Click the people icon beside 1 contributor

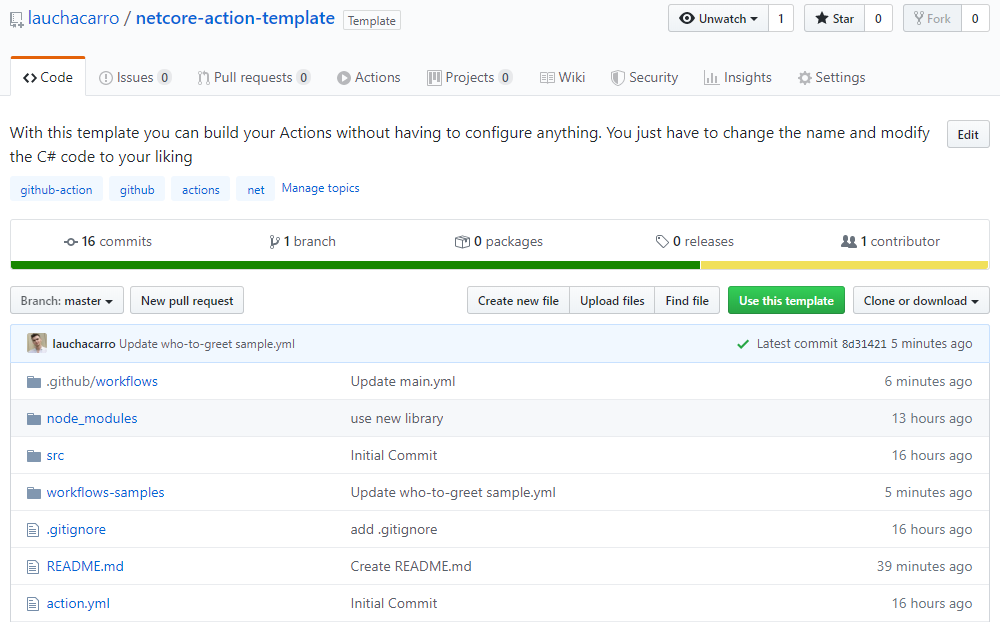tap(849, 242)
